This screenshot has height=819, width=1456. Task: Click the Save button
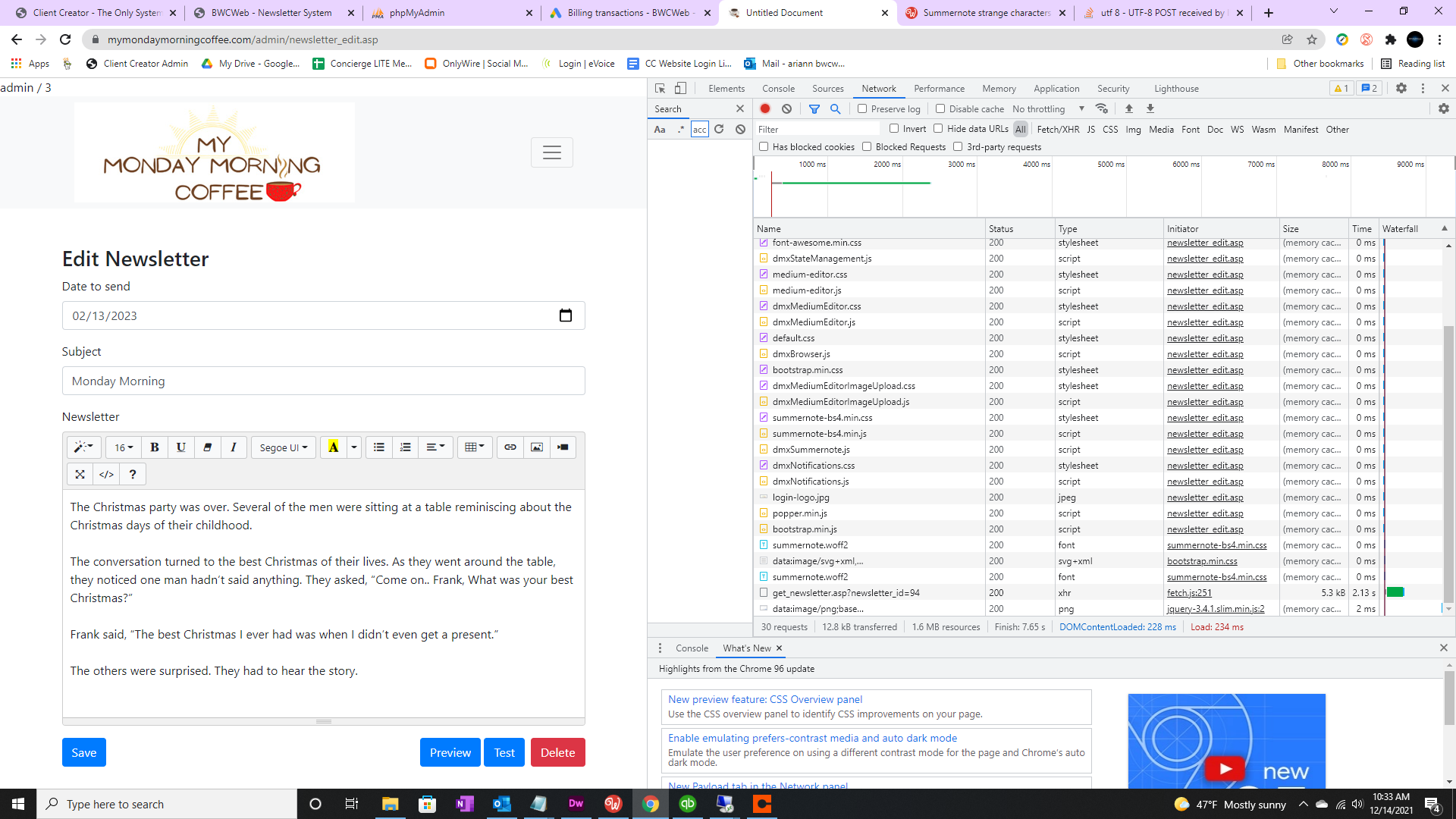(x=84, y=752)
